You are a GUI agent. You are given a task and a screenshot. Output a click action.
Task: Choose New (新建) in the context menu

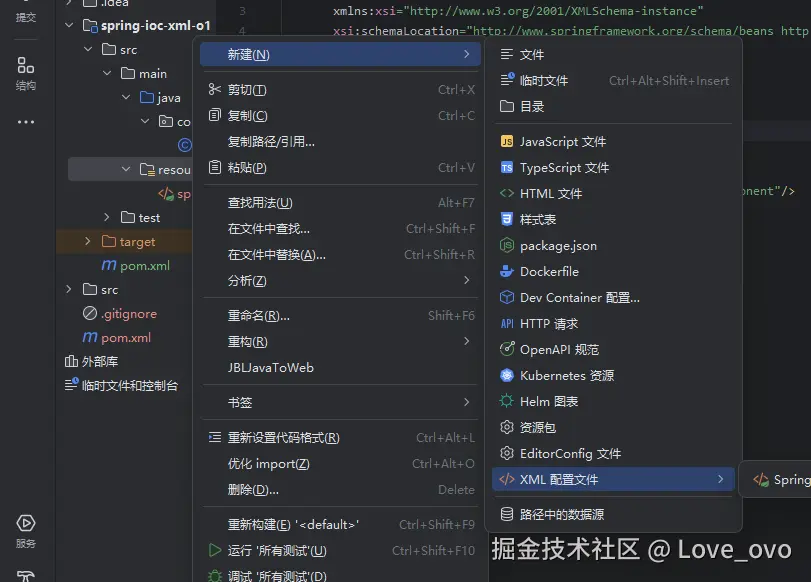point(340,54)
